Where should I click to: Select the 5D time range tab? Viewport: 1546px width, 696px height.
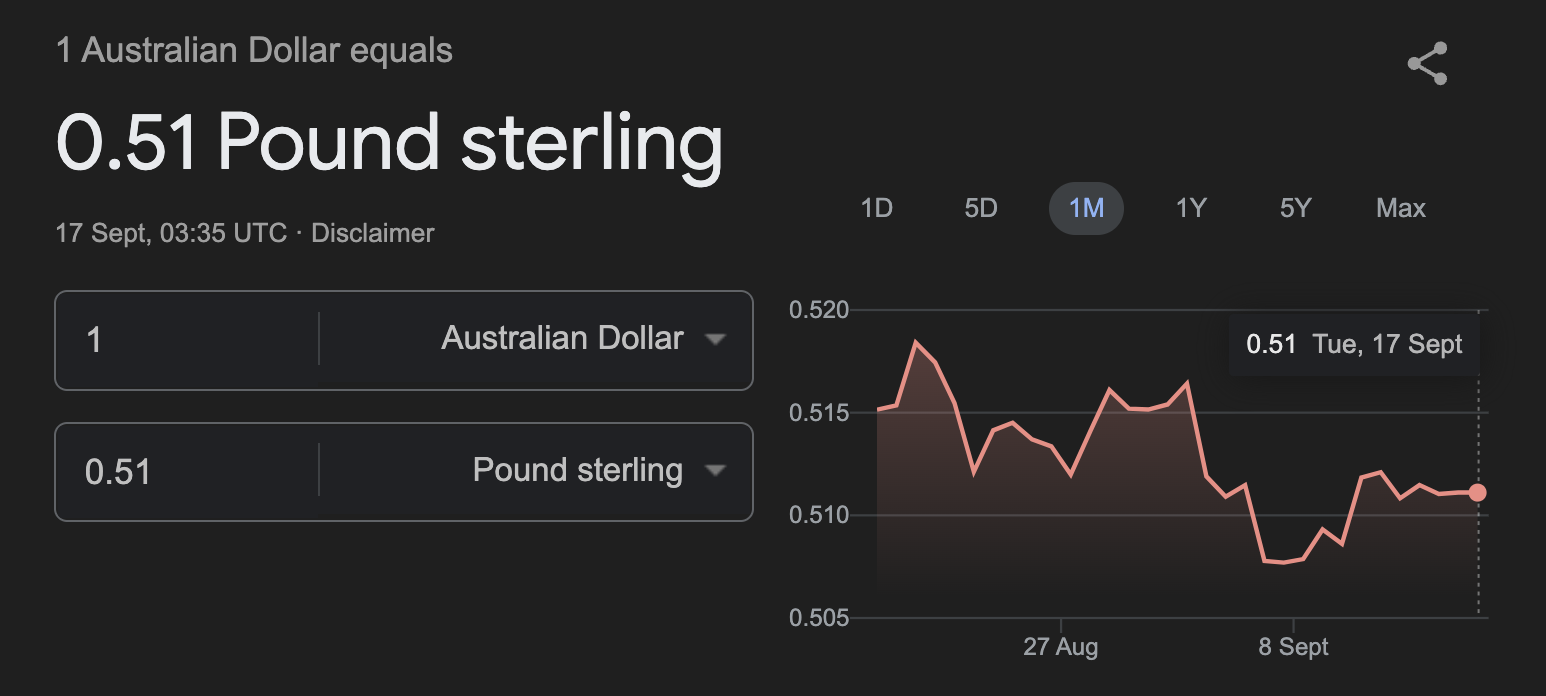click(x=981, y=209)
